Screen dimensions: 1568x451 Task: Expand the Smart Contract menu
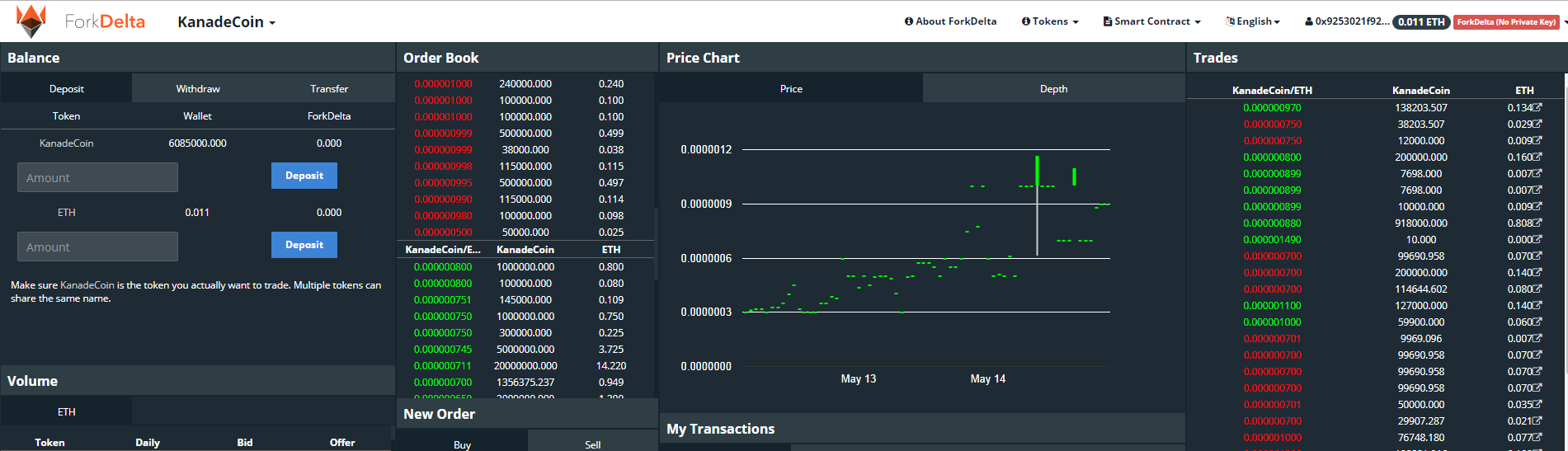tap(1151, 21)
